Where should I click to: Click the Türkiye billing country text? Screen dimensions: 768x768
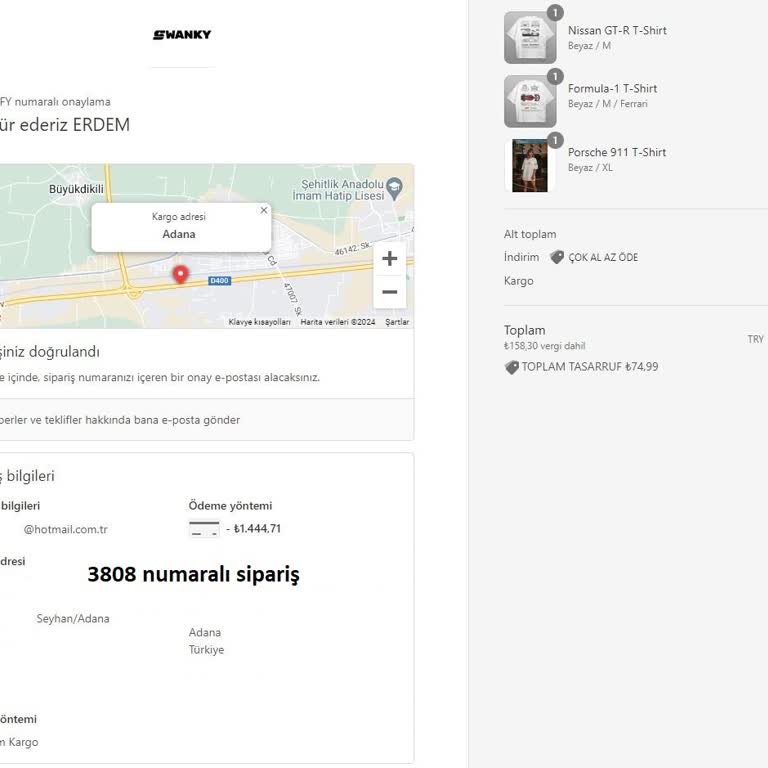[x=206, y=649]
